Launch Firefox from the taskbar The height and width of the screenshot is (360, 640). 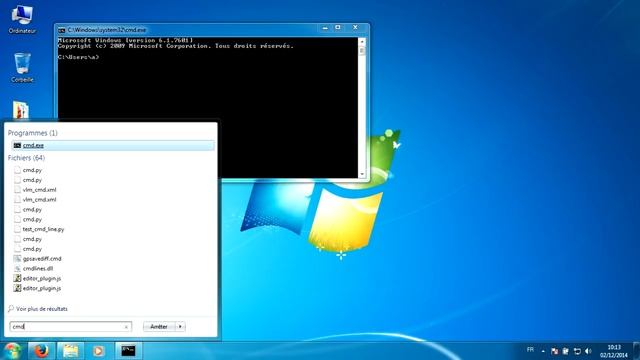41,351
